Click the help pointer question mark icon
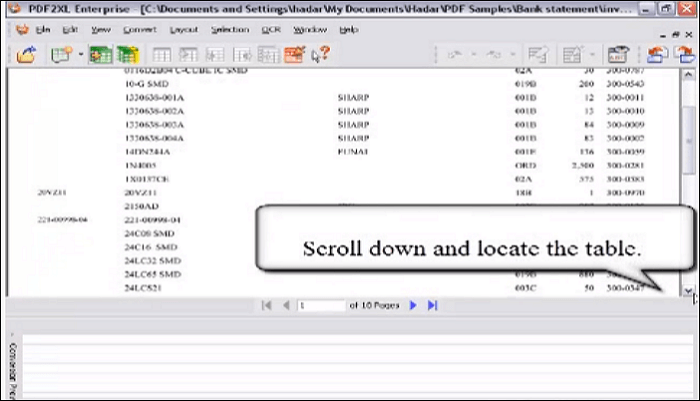The height and width of the screenshot is (401, 700). coord(321,56)
